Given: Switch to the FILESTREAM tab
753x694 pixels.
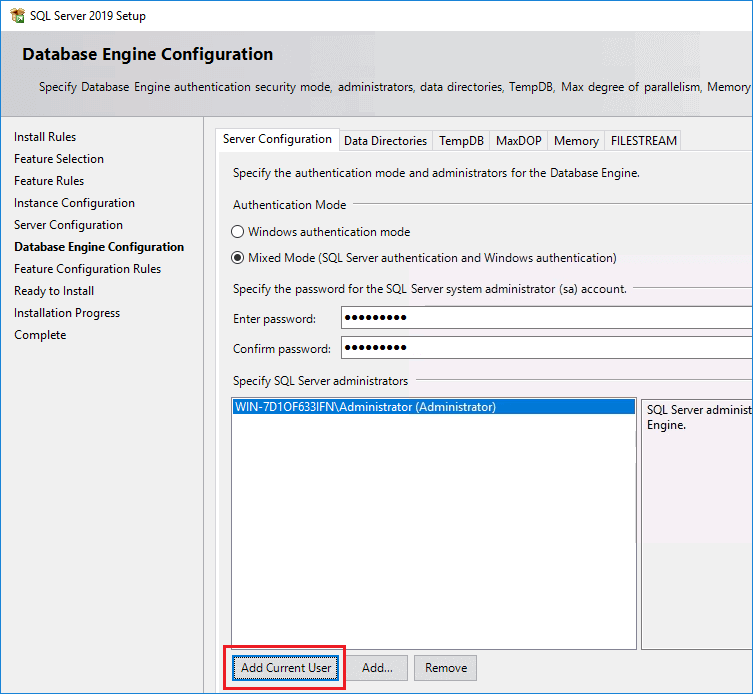Looking at the screenshot, I should [x=643, y=141].
